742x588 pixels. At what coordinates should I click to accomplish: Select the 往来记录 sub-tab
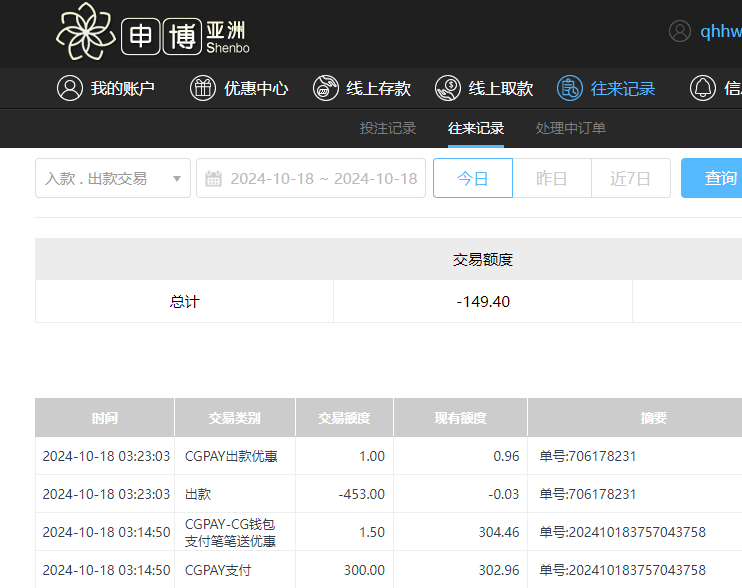tap(476, 128)
